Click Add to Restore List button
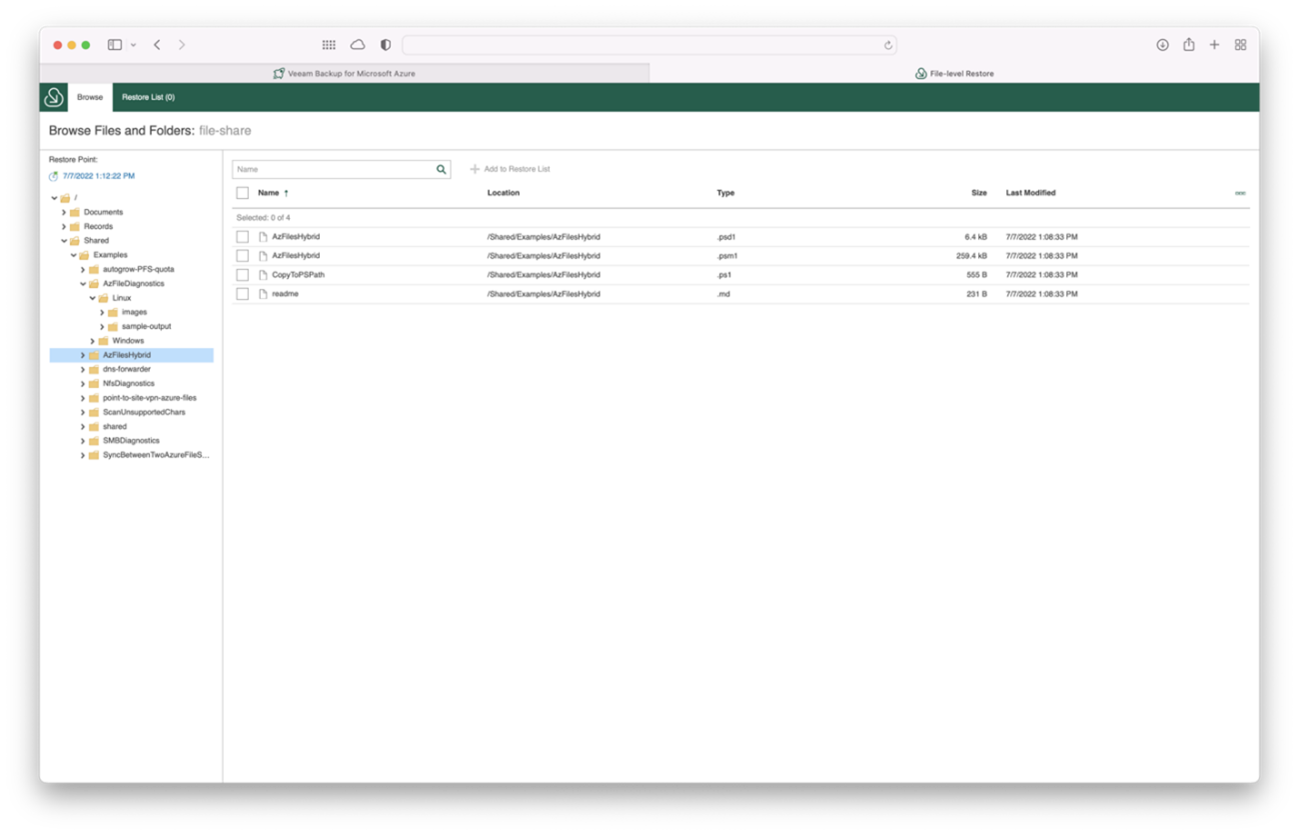This screenshot has height=835, width=1299. click(510, 169)
